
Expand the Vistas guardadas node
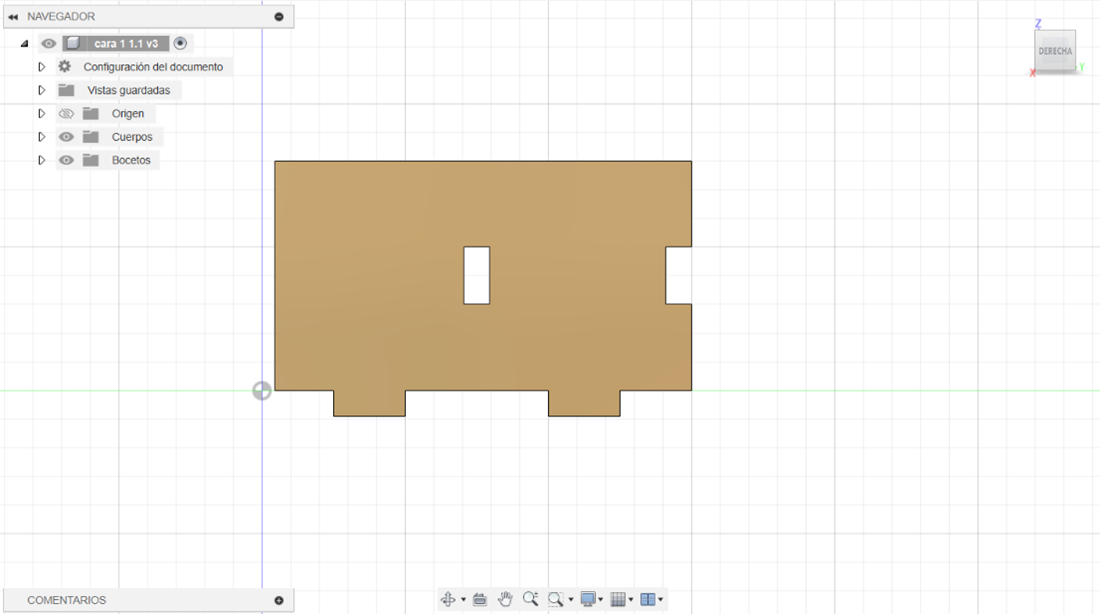[41, 90]
